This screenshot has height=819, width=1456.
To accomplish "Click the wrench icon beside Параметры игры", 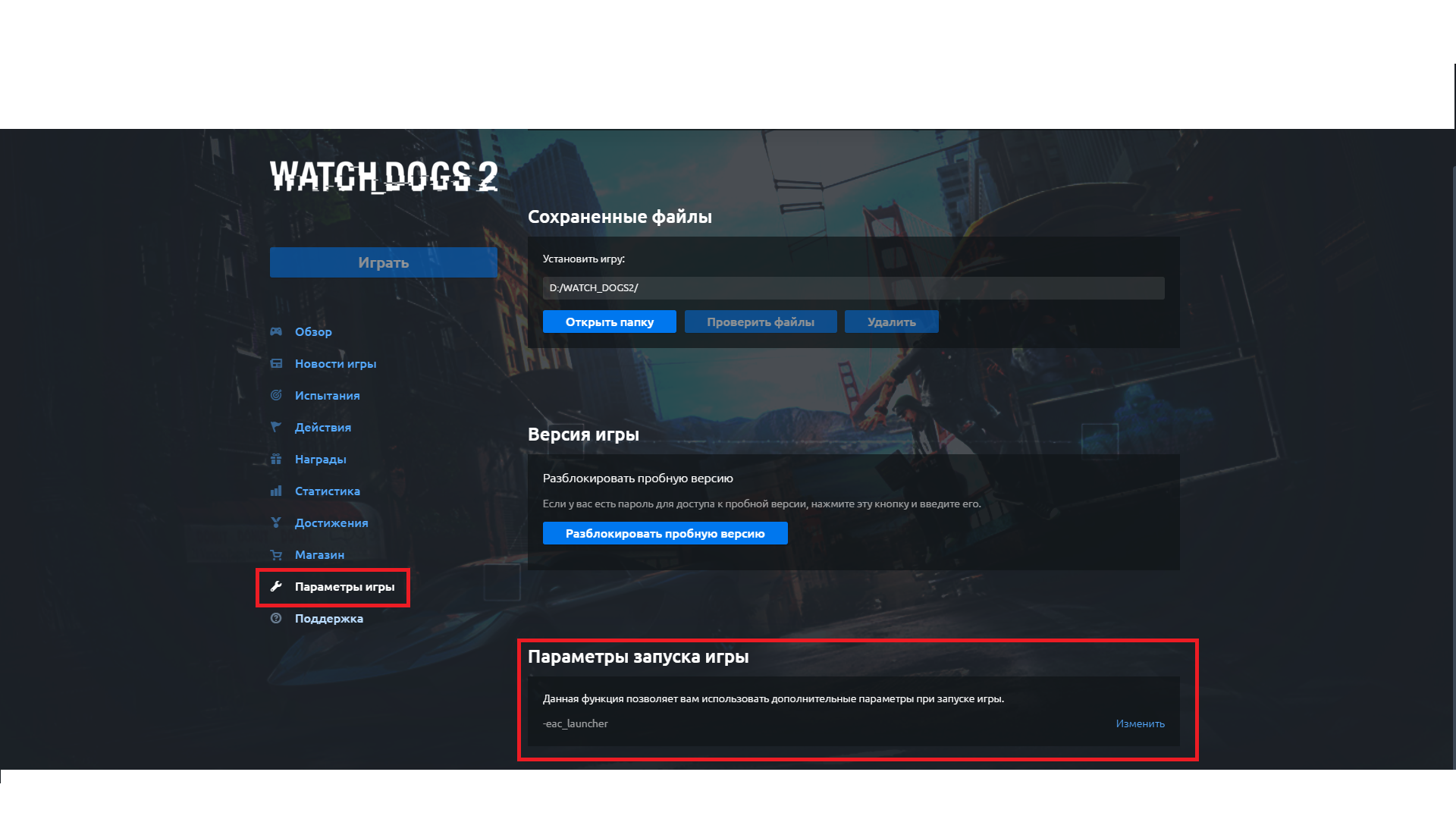I will pyautogui.click(x=276, y=586).
